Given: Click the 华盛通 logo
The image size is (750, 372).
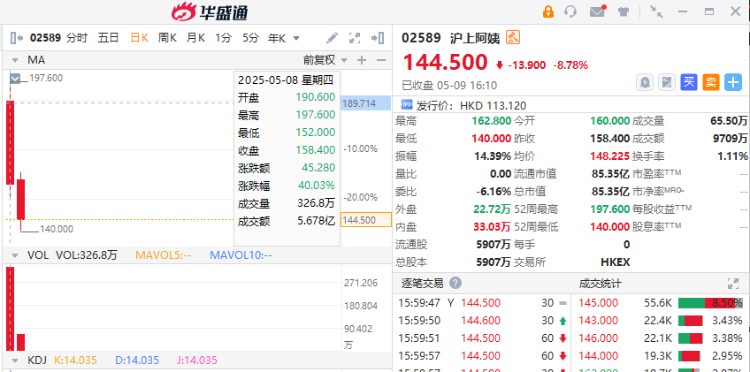Looking at the screenshot, I should tap(210, 12).
